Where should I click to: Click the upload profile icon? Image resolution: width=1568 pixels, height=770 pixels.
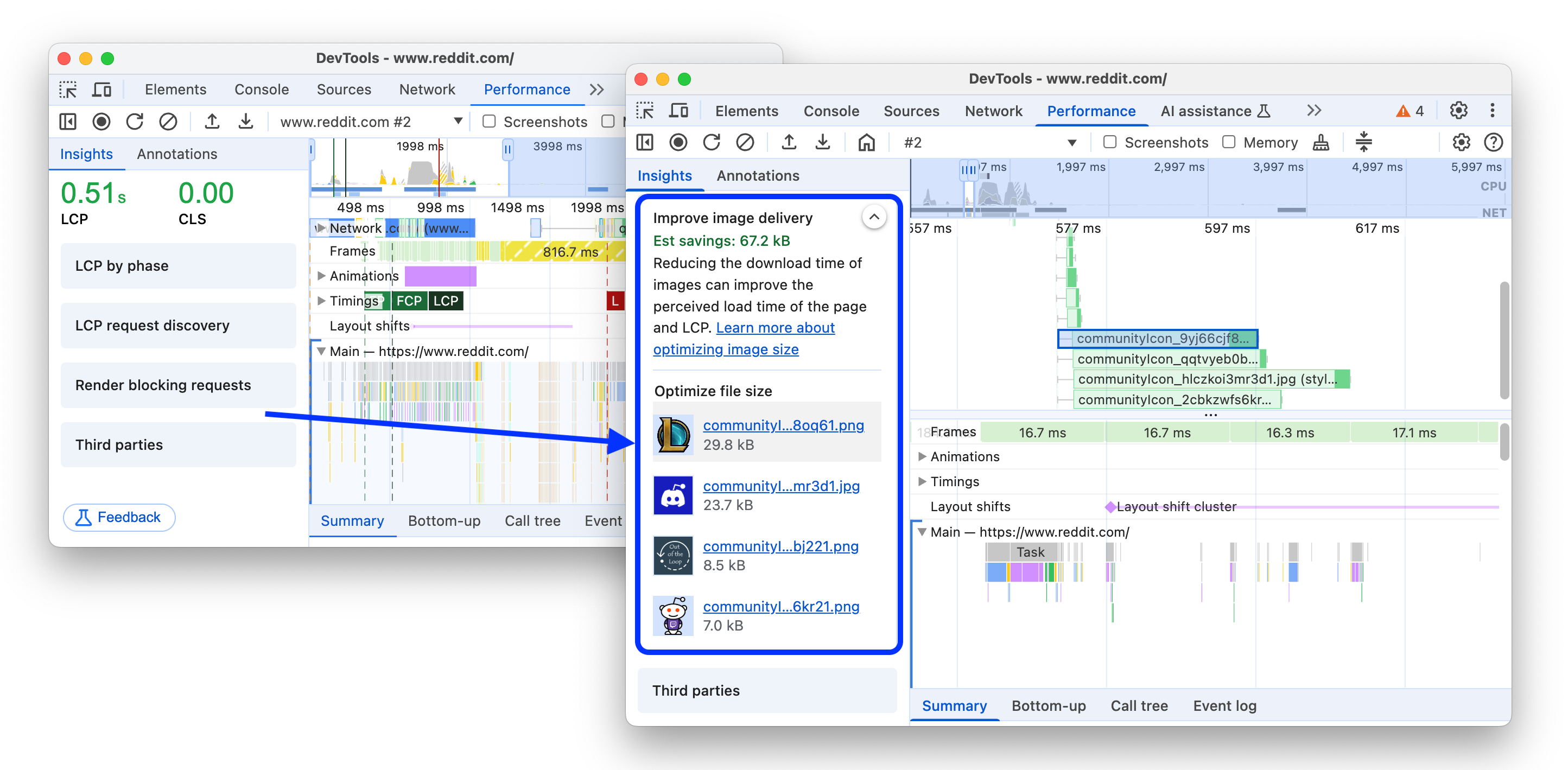click(x=790, y=142)
